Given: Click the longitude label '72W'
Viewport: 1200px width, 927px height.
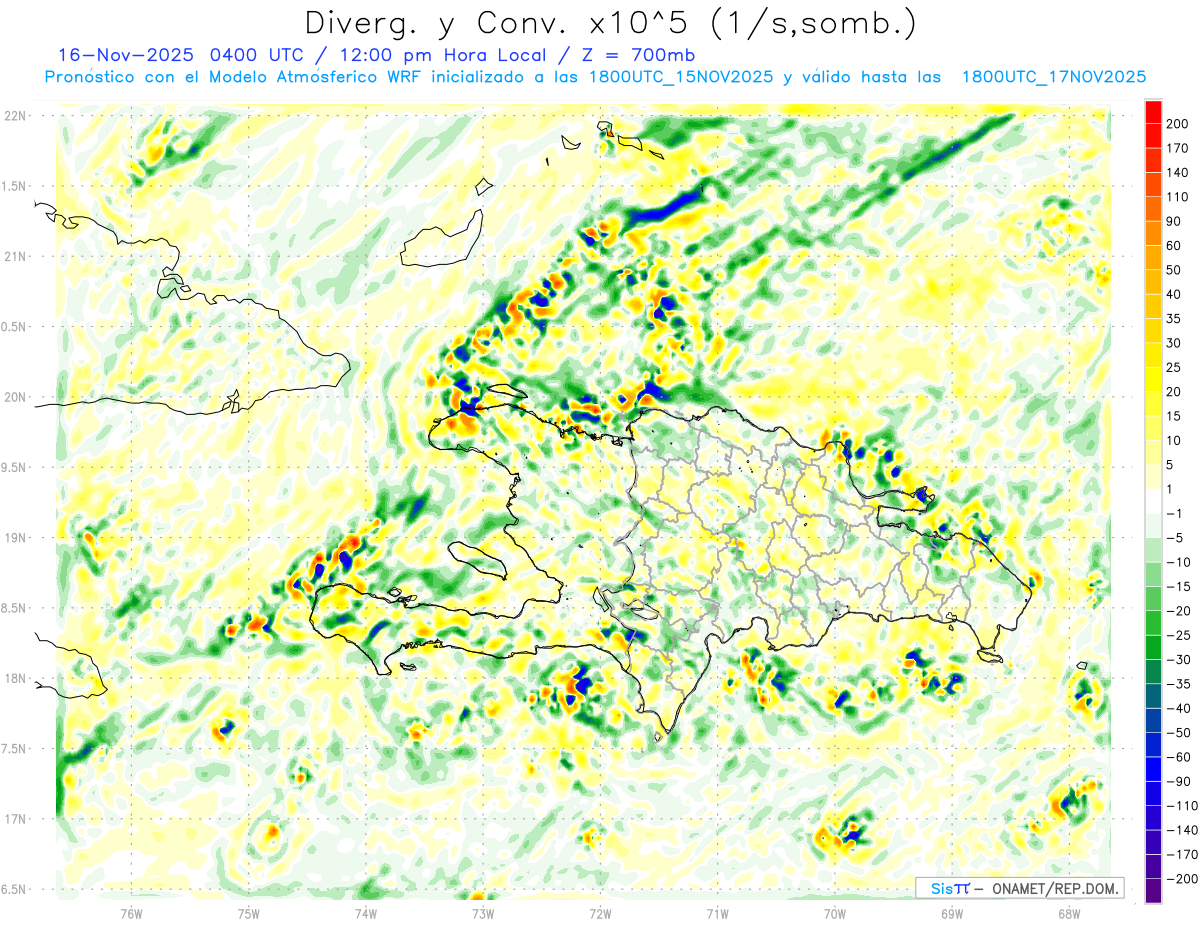Looking at the screenshot, I should point(600,913).
